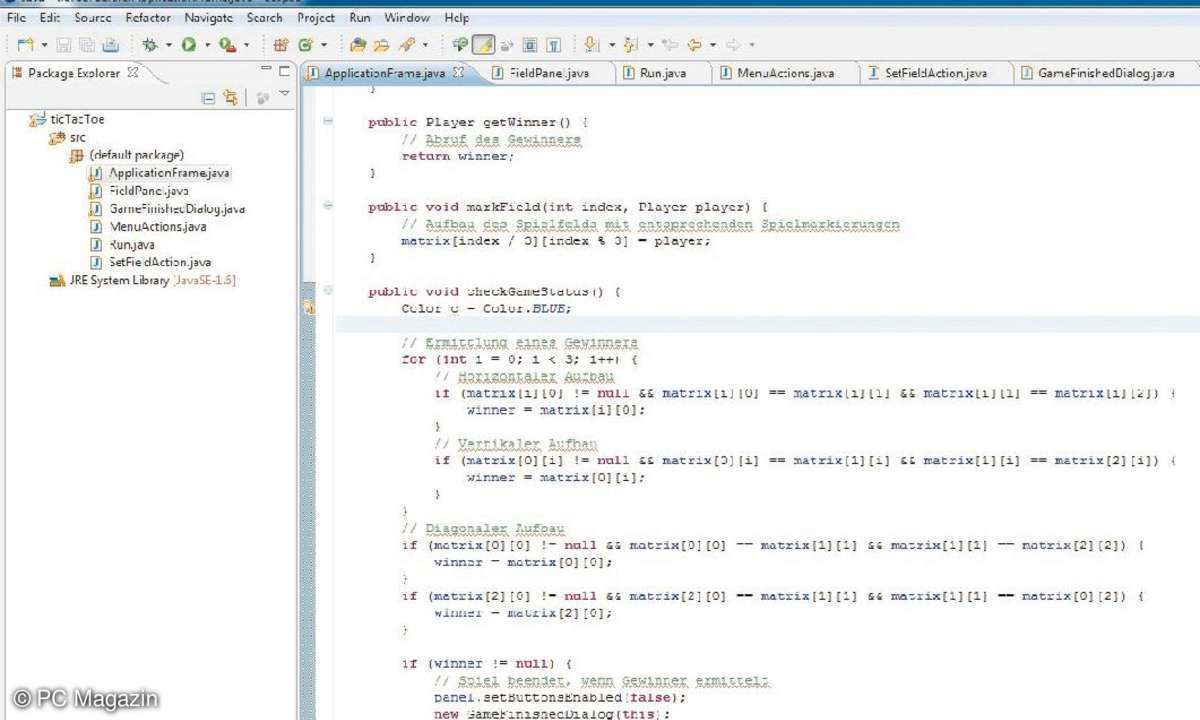Toggle Link with Editor in Package Explorer
Image resolution: width=1200 pixels, height=720 pixels.
coord(231,97)
